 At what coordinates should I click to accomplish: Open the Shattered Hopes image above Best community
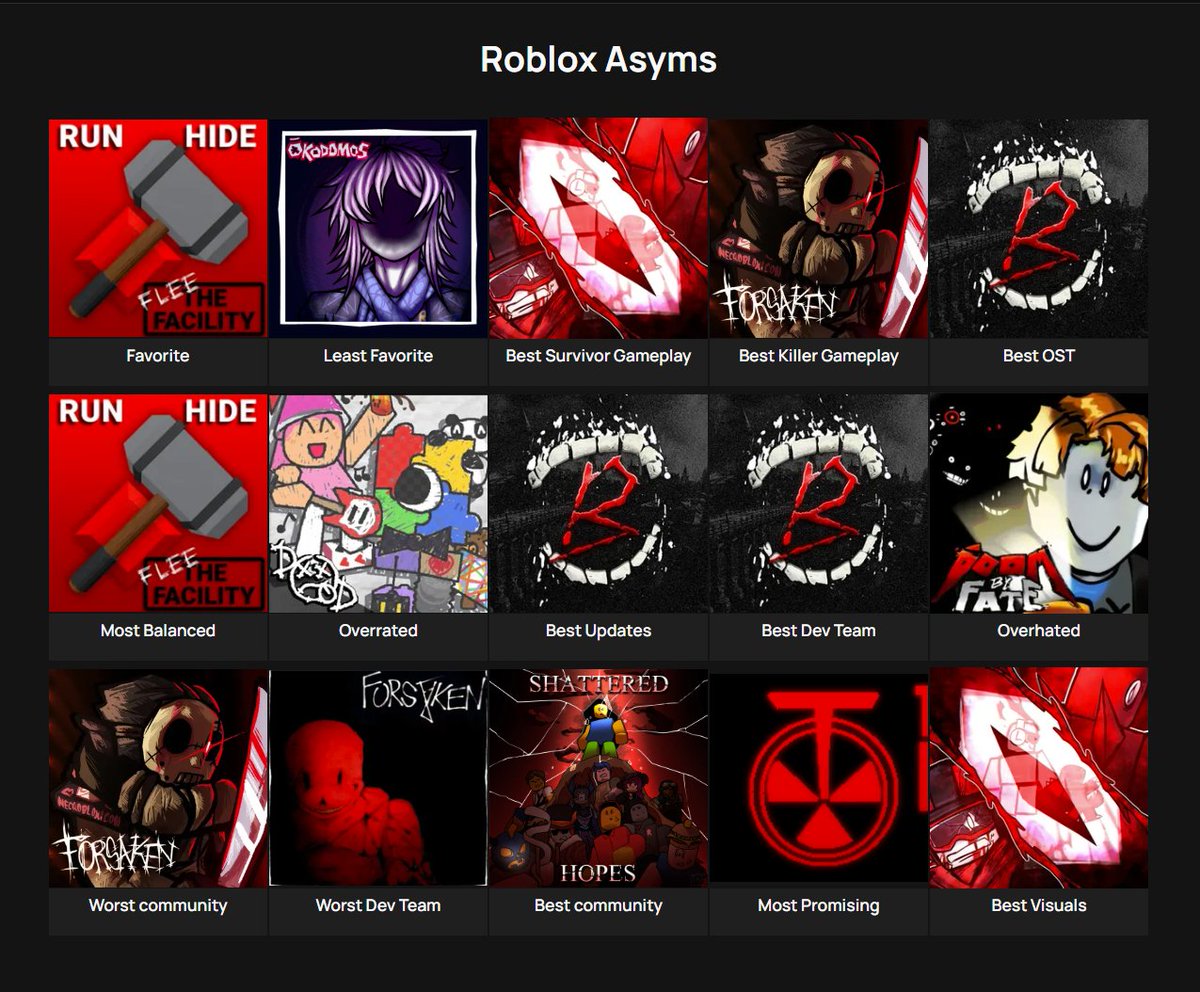(x=598, y=778)
